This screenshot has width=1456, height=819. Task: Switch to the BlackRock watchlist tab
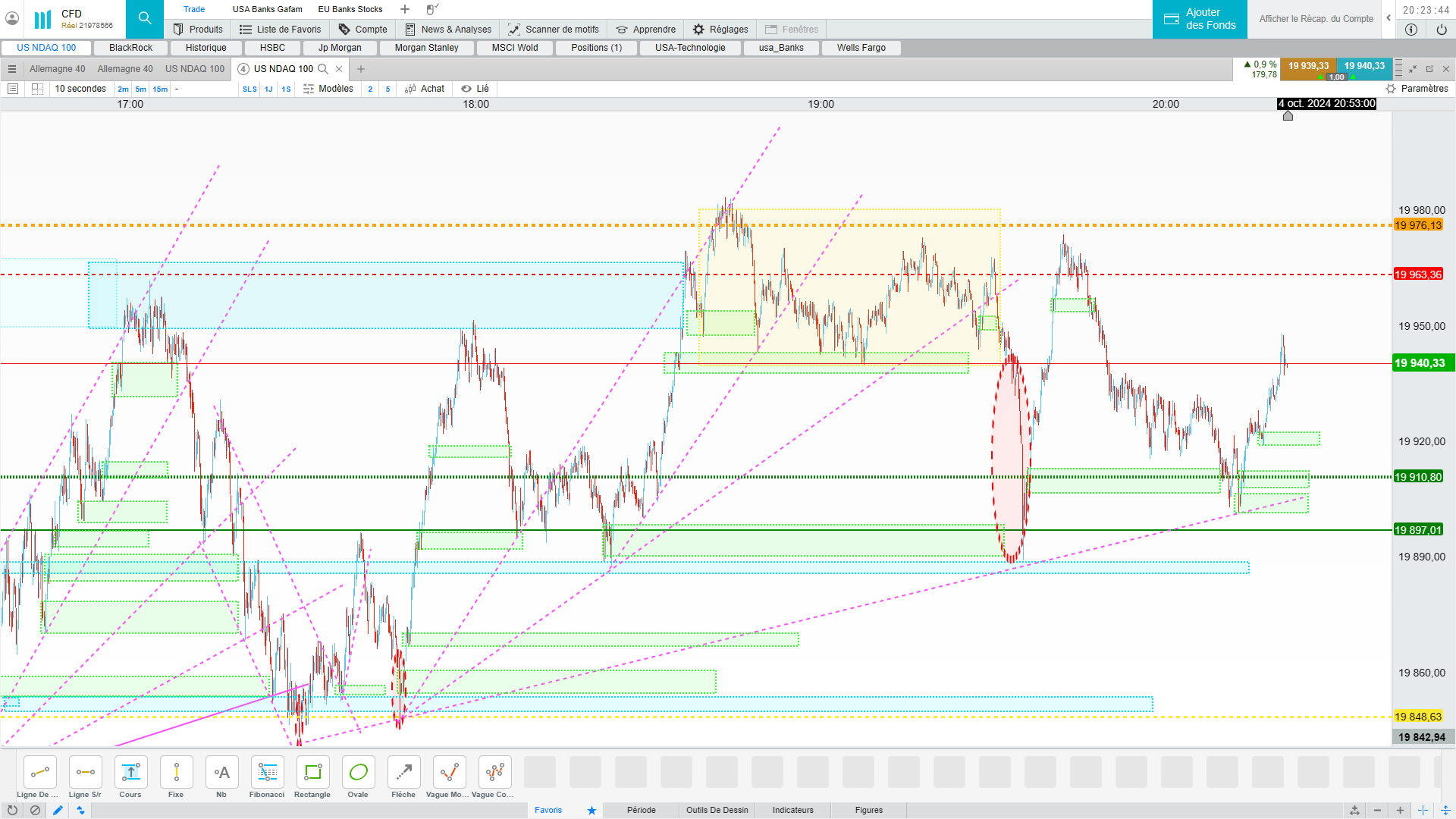pos(130,48)
